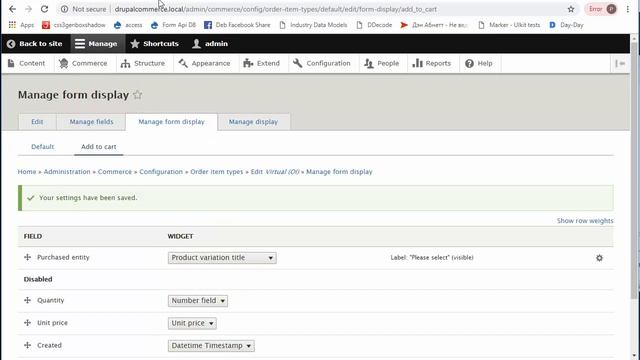Grab the Created row drag handle
Screen dimensions: 640x360
(27, 345)
